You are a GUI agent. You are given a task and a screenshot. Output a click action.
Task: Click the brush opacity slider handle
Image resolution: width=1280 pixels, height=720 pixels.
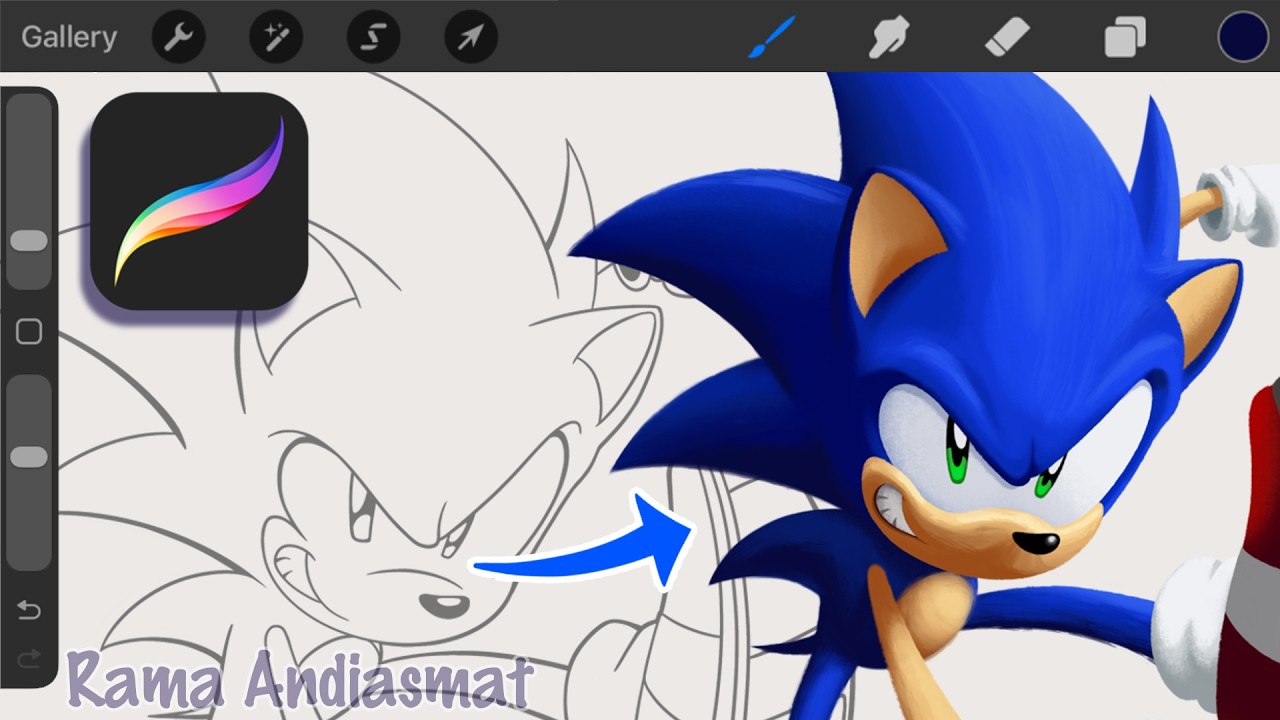coord(29,457)
